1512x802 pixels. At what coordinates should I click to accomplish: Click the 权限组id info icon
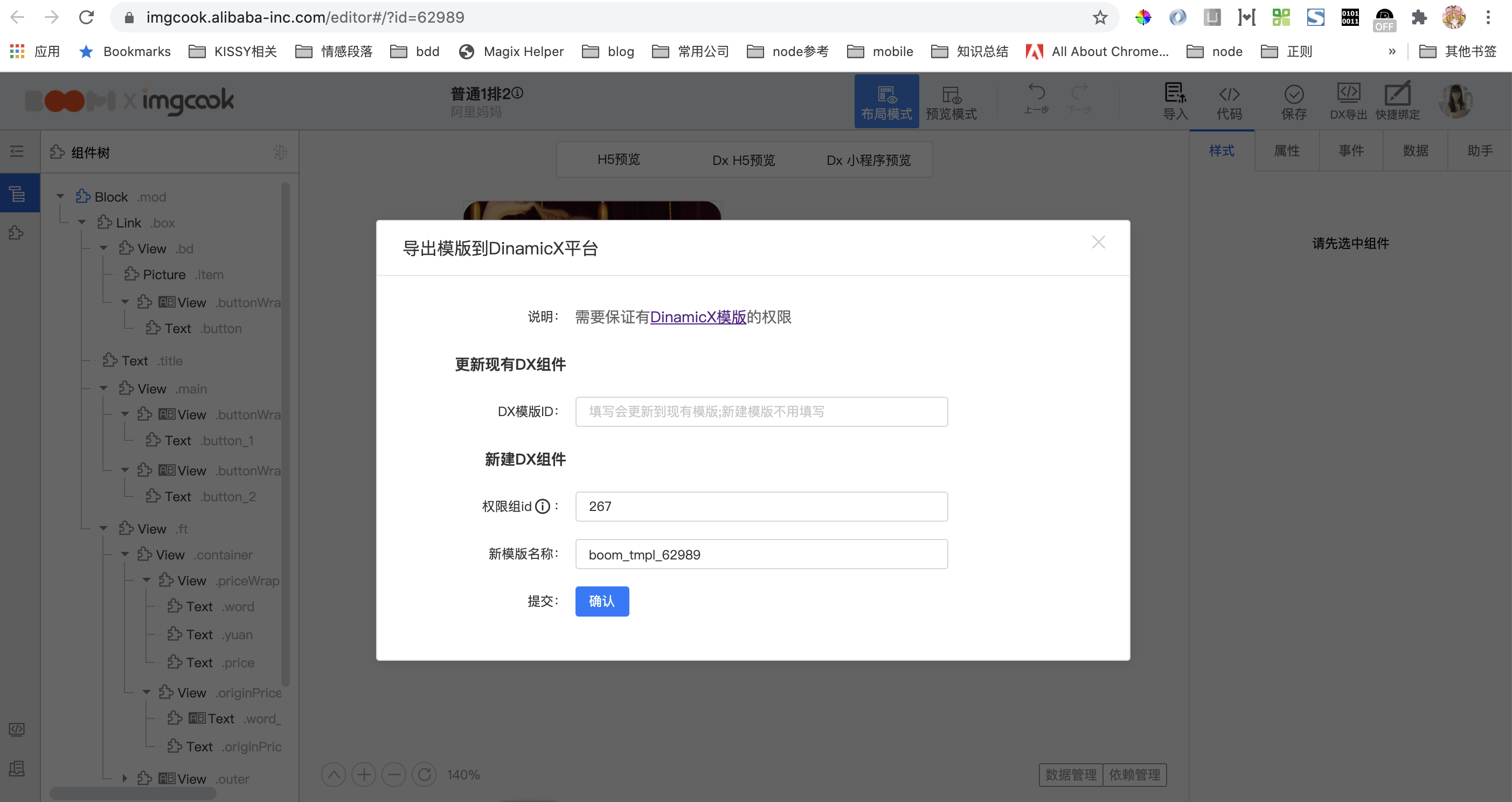click(543, 506)
